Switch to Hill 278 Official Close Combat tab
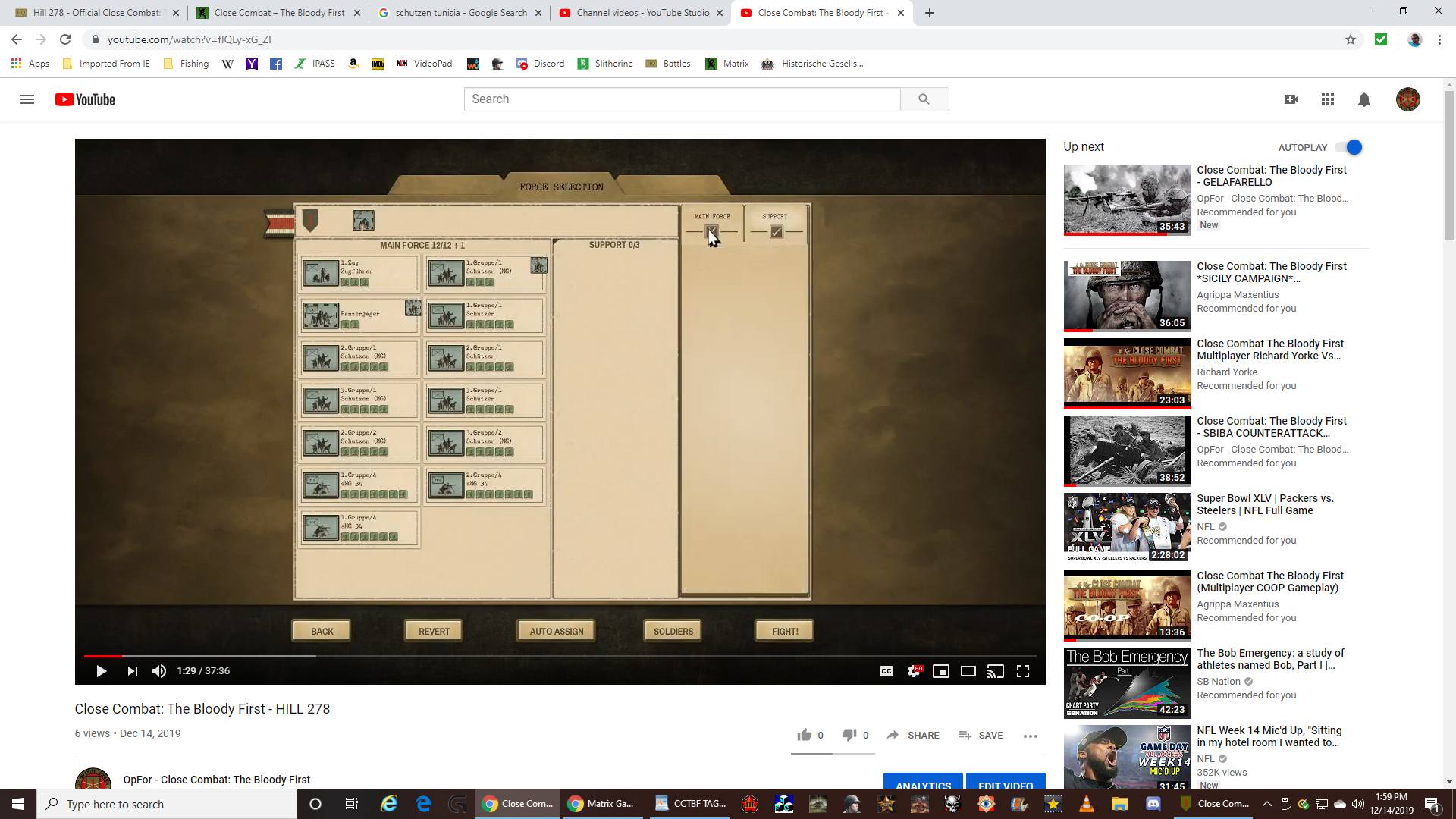 point(97,13)
